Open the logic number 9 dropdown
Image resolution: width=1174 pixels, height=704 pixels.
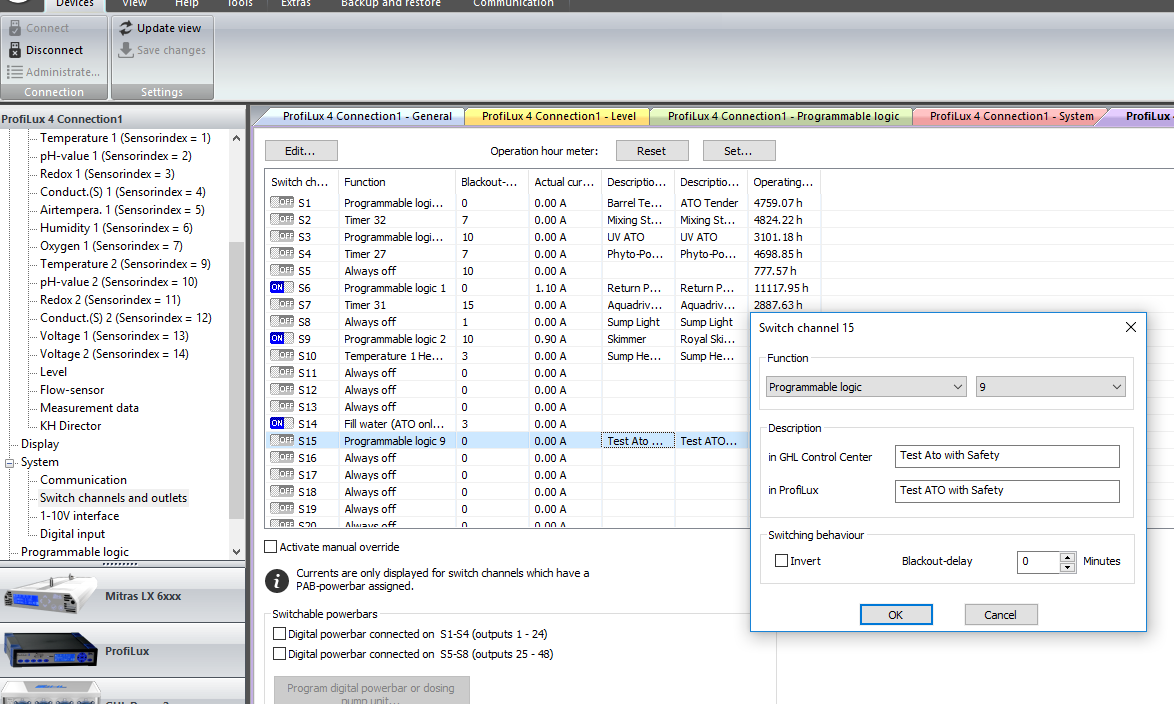[x=1050, y=387]
